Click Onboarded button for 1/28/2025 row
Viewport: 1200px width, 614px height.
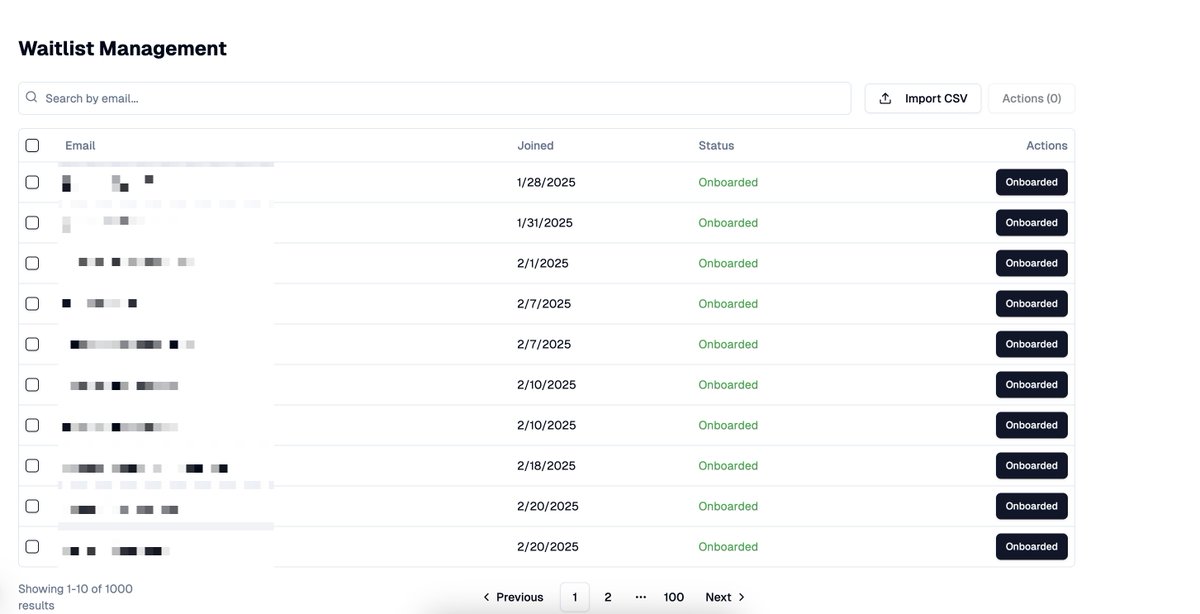click(x=1031, y=182)
